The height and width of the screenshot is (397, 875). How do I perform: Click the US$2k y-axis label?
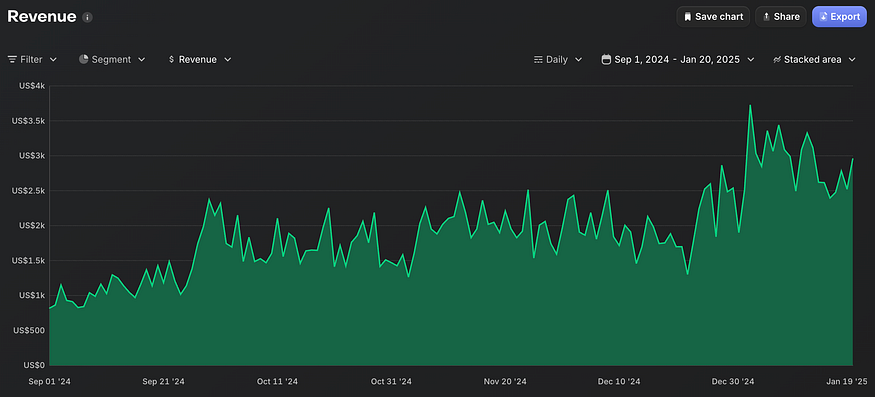pos(31,226)
